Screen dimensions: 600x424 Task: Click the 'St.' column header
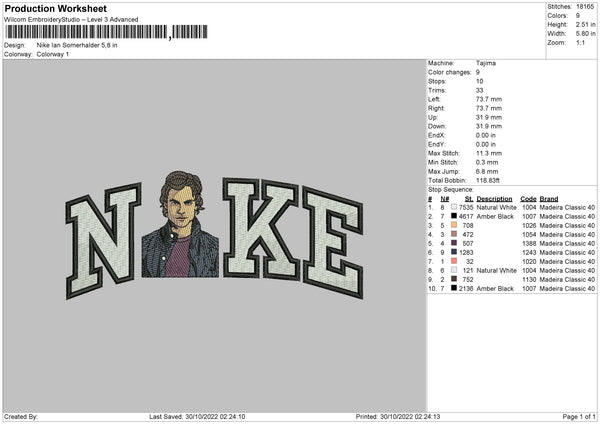469,199
